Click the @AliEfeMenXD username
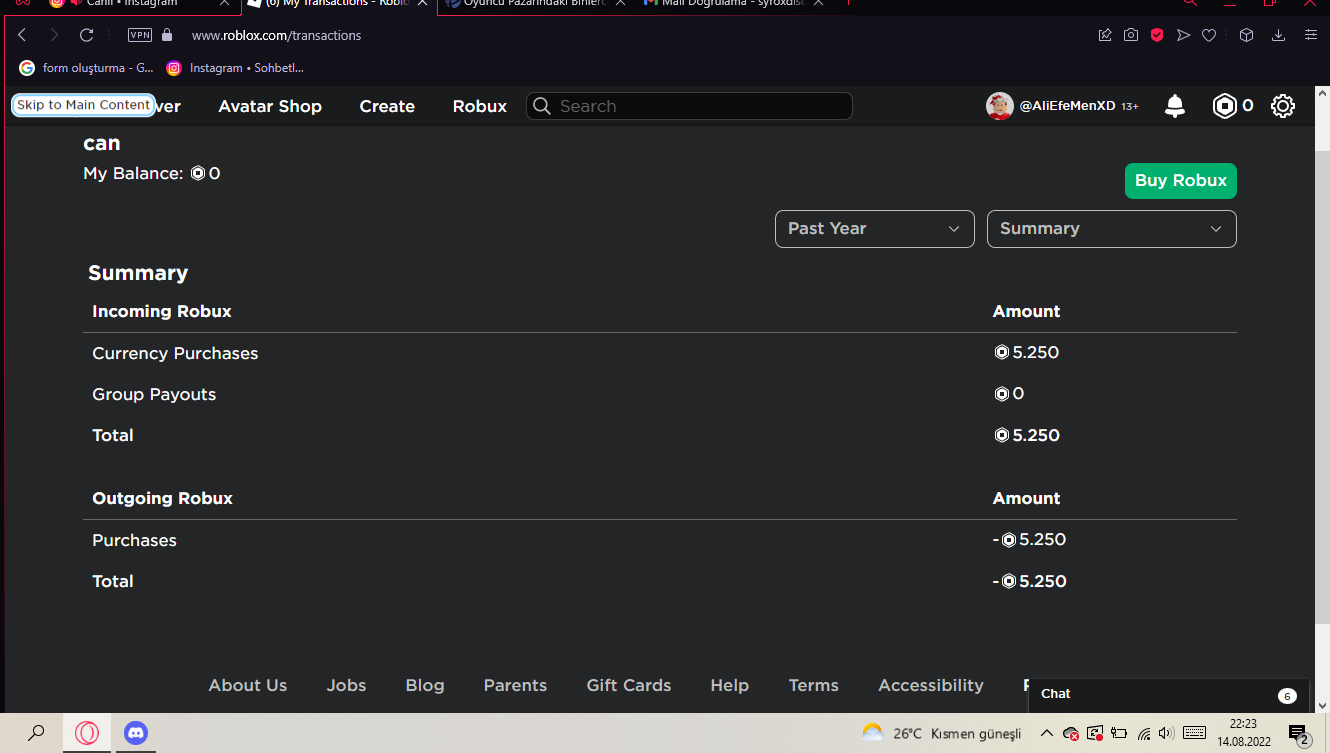The image size is (1330, 753). [x=1067, y=106]
